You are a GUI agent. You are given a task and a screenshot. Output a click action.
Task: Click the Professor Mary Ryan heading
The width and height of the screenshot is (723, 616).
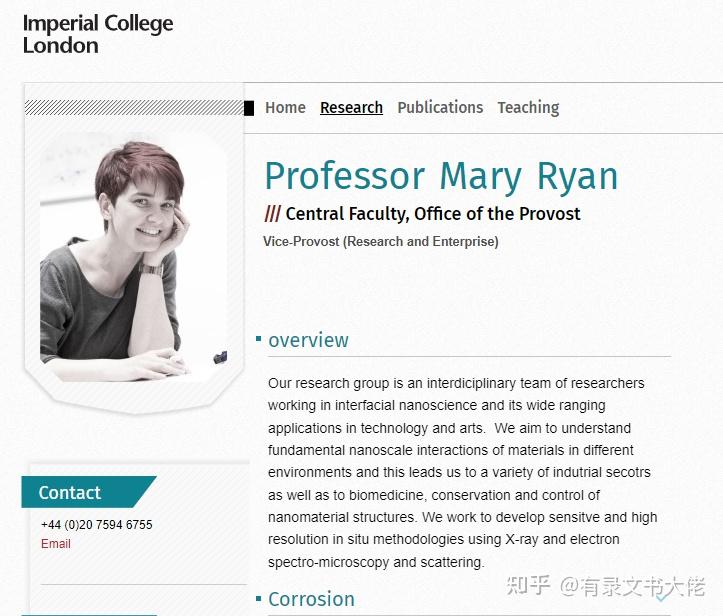pos(441,176)
